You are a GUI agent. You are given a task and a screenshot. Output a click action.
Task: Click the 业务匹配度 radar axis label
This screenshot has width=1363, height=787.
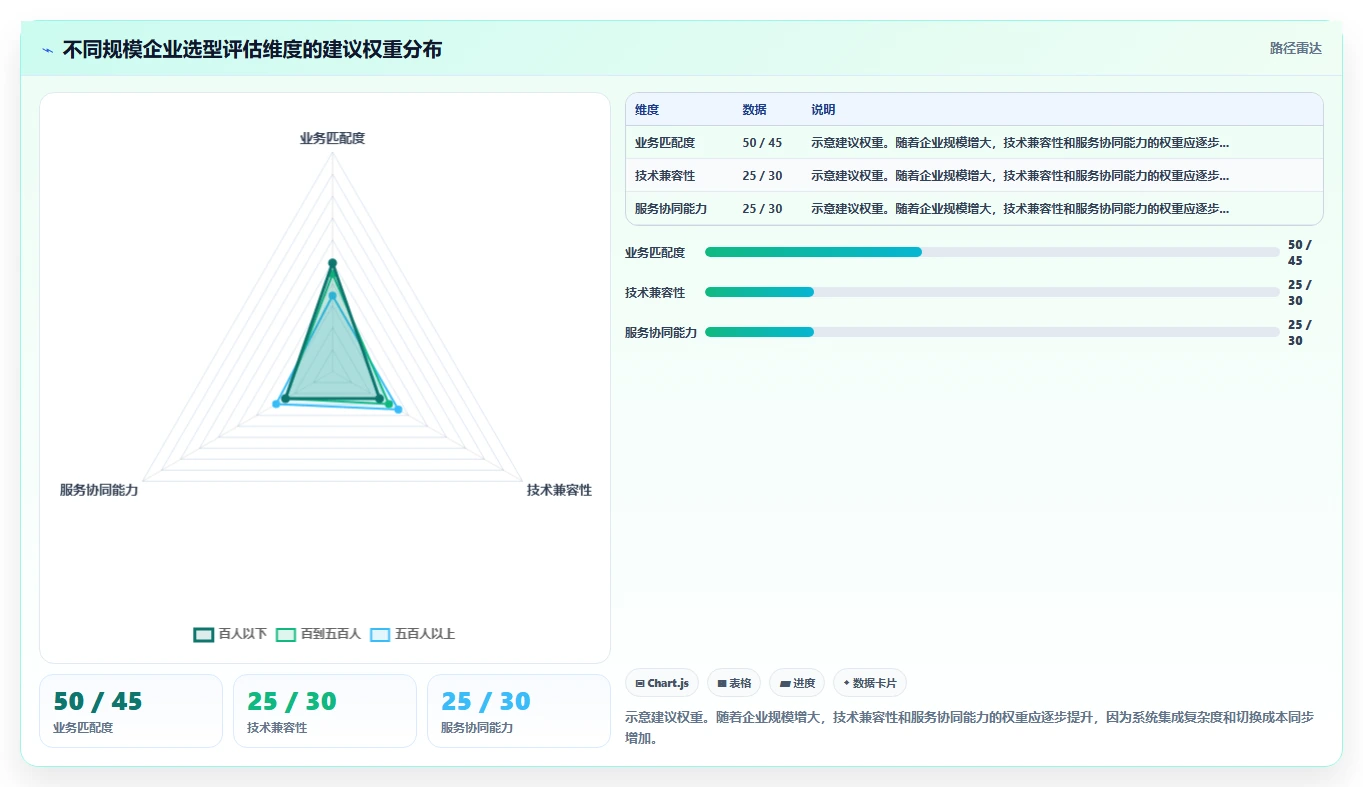[332, 138]
